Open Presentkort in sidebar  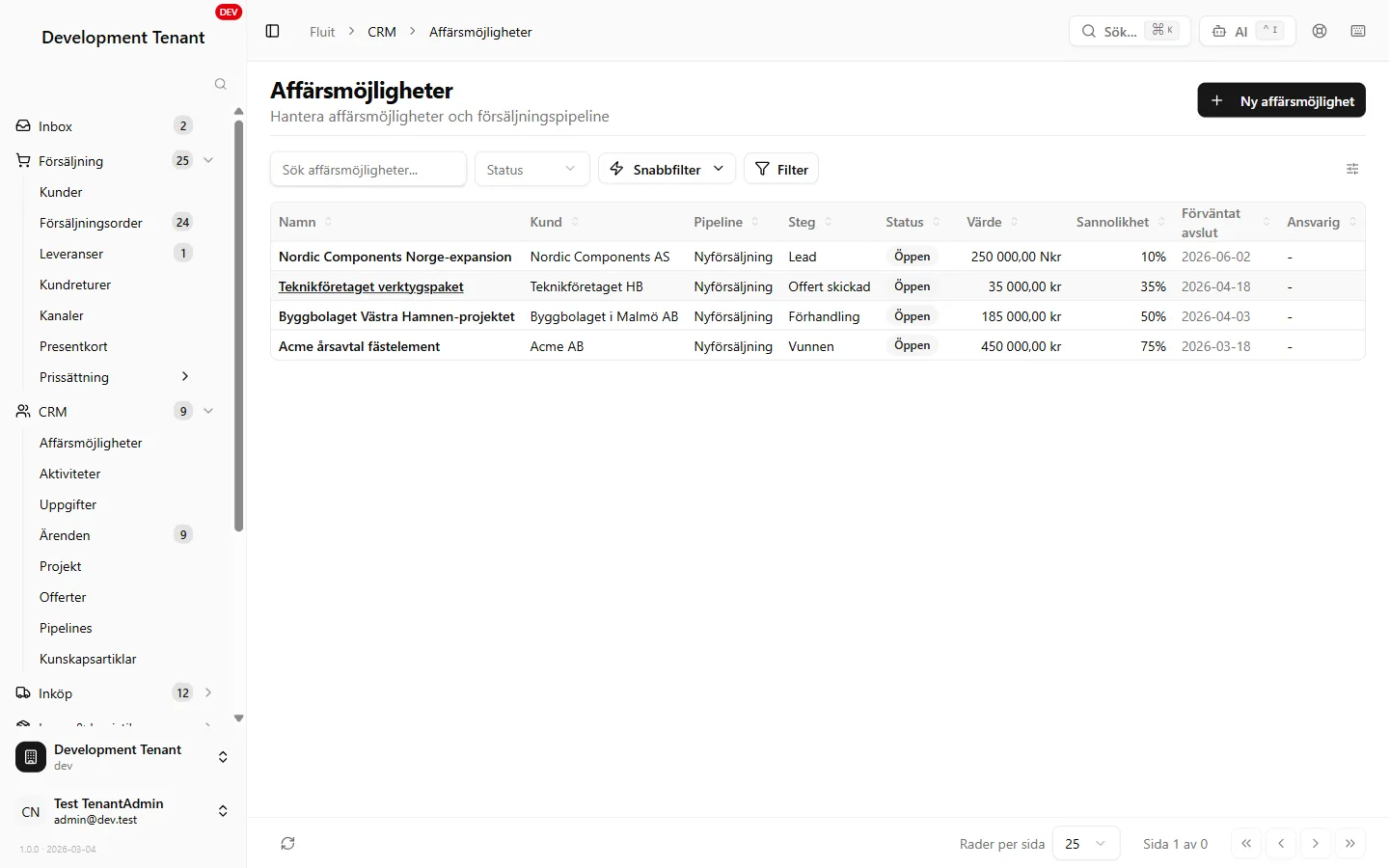73,346
